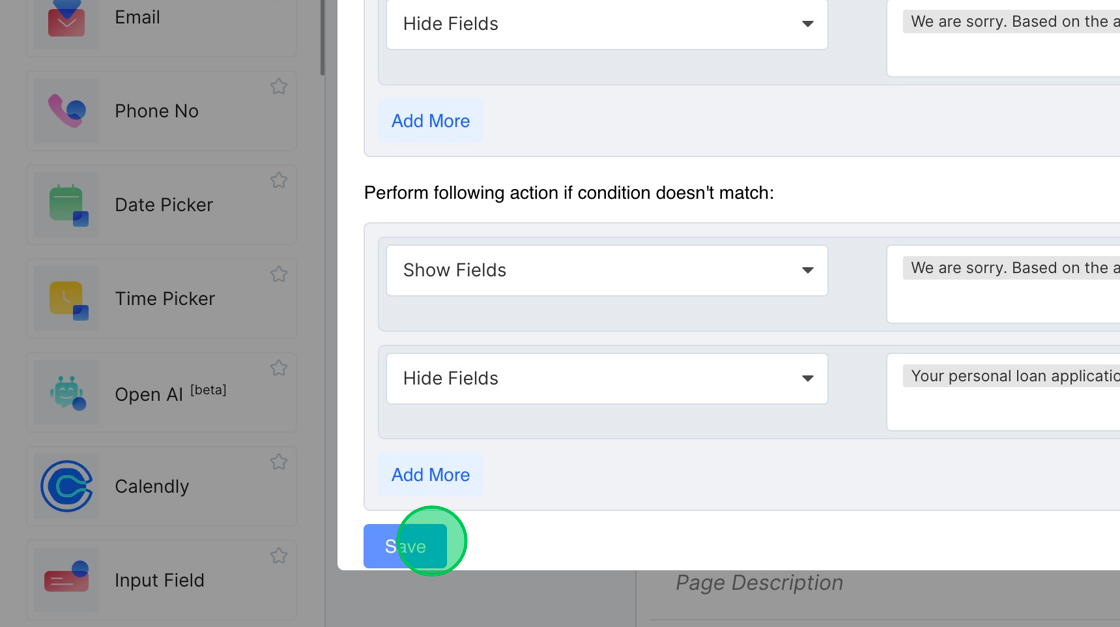Select the Phone No field icon
The width and height of the screenshot is (1120, 627).
(x=66, y=111)
